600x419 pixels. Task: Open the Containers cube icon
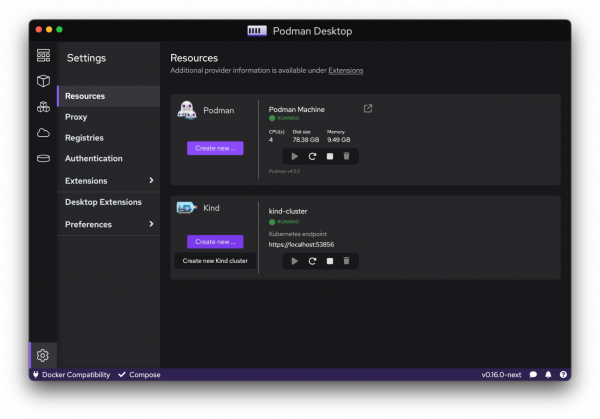43,81
